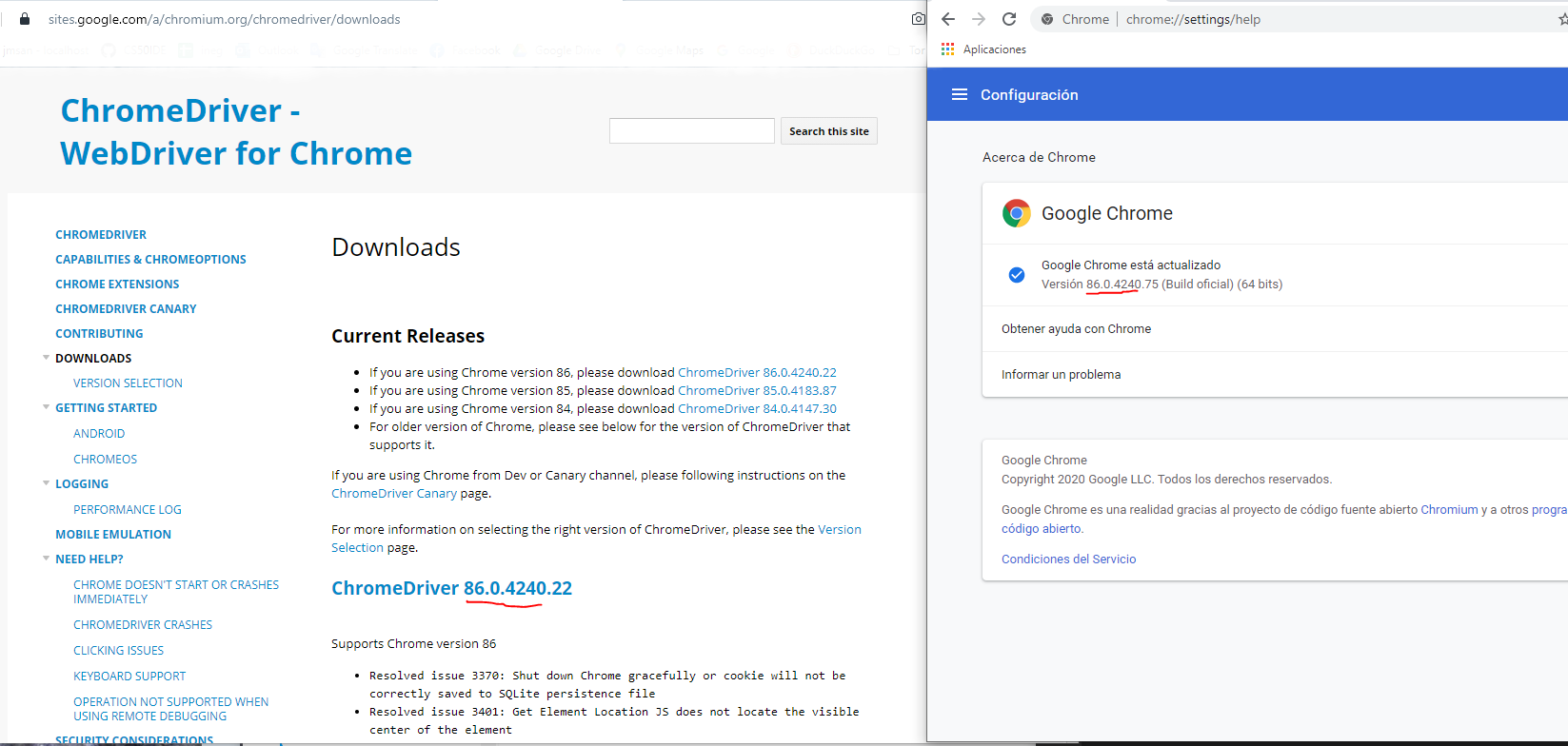Click the camera icon in the left address bar
The height and width of the screenshot is (746, 1568).
point(918,19)
